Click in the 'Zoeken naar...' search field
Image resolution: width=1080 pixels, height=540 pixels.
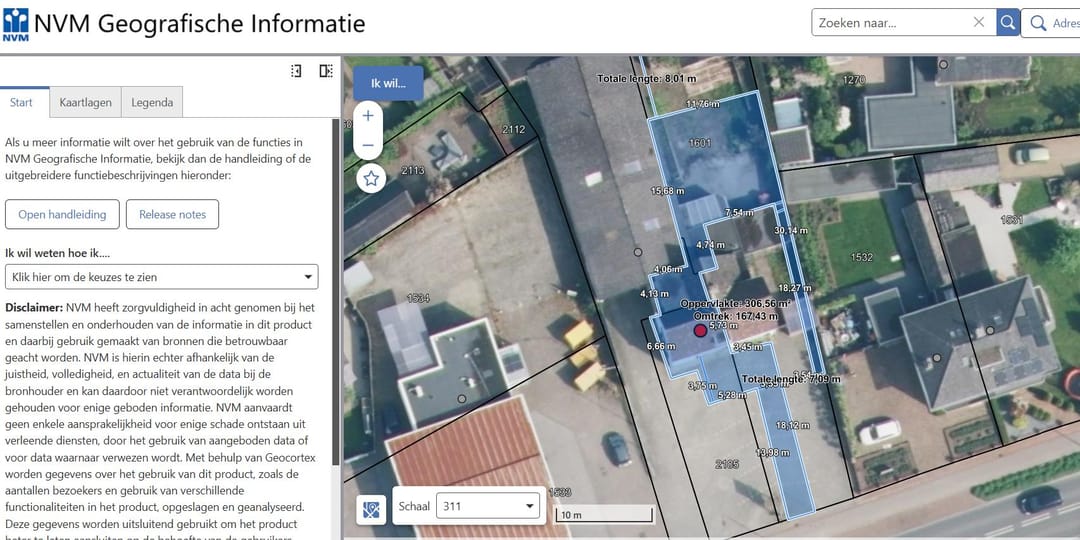coord(890,23)
